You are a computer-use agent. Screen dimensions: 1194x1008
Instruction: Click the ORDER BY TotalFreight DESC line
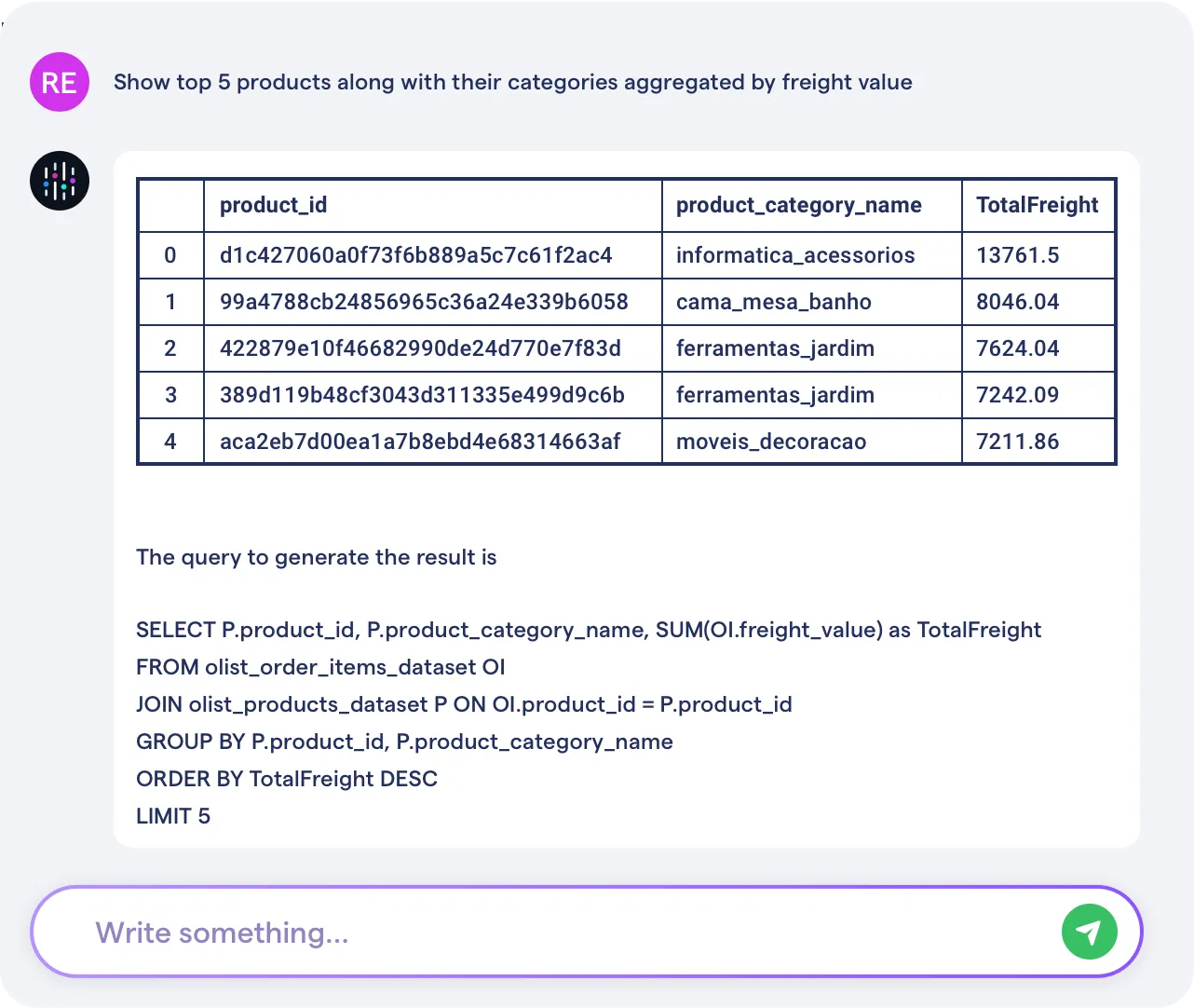(x=286, y=779)
